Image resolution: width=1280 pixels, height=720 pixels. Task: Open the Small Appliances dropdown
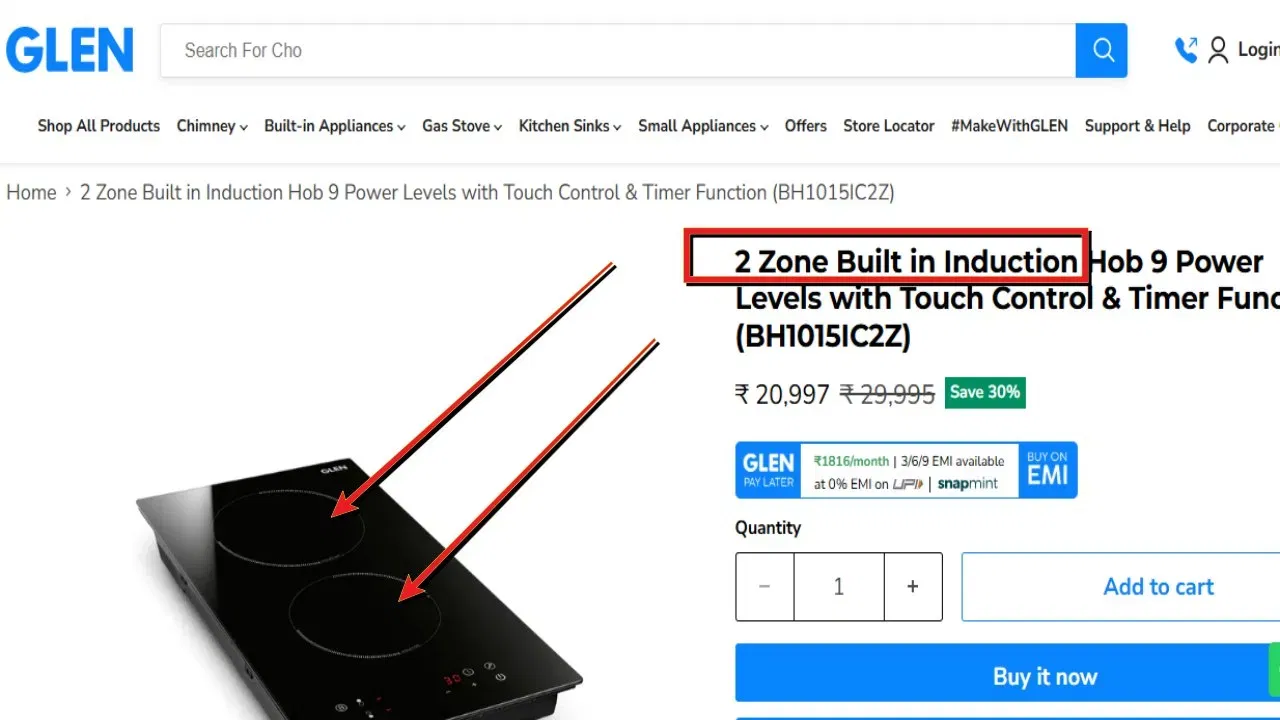pyautogui.click(x=703, y=126)
